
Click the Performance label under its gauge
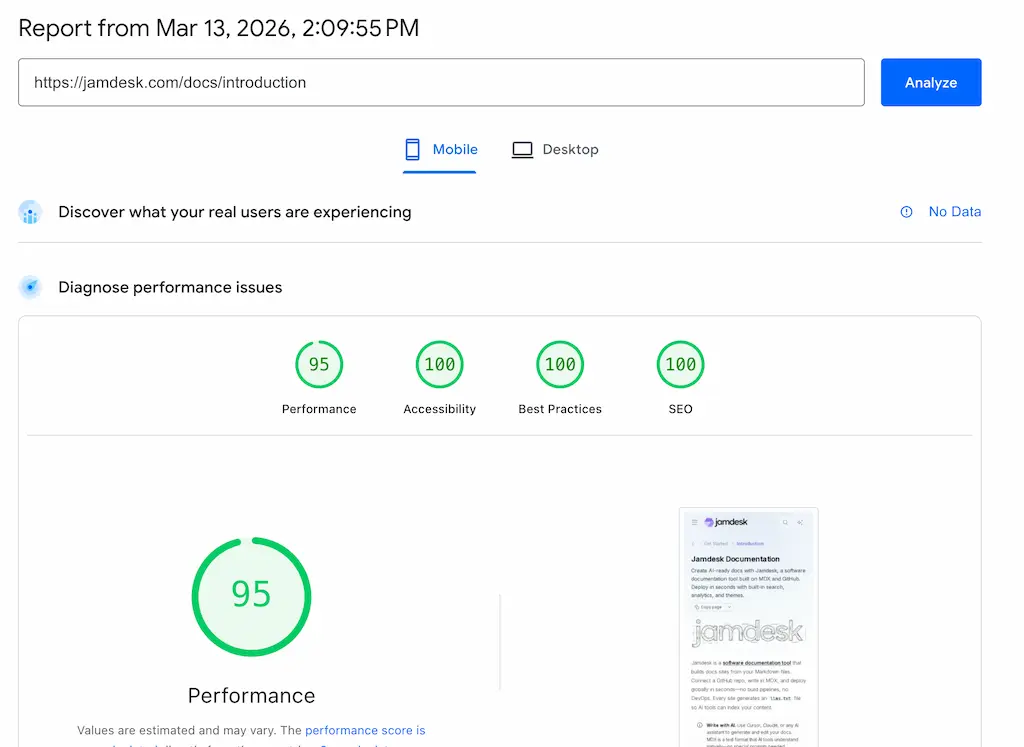click(x=251, y=695)
